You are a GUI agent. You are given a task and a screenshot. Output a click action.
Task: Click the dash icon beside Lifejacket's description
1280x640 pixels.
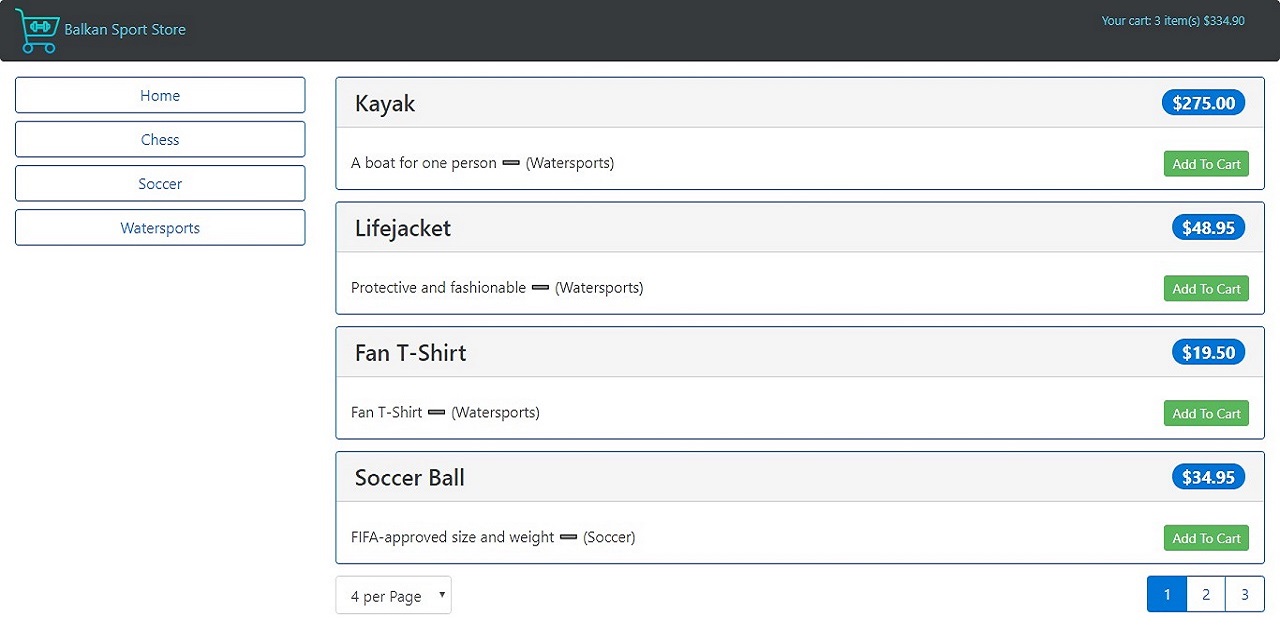pyautogui.click(x=540, y=288)
